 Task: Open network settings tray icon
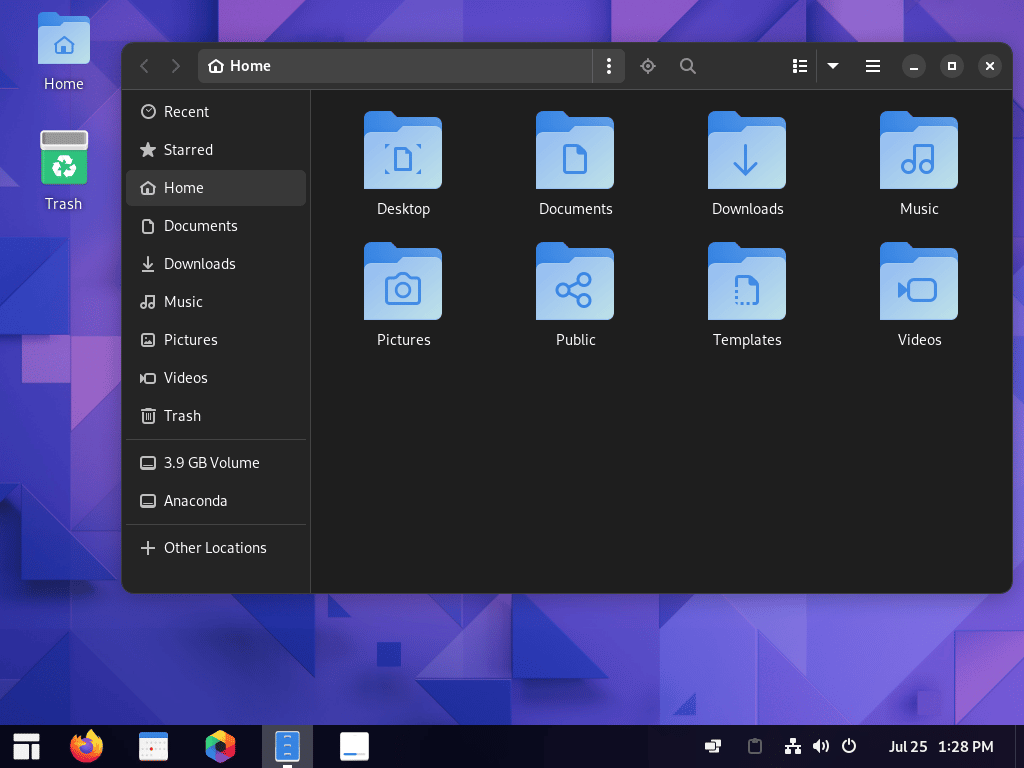792,746
